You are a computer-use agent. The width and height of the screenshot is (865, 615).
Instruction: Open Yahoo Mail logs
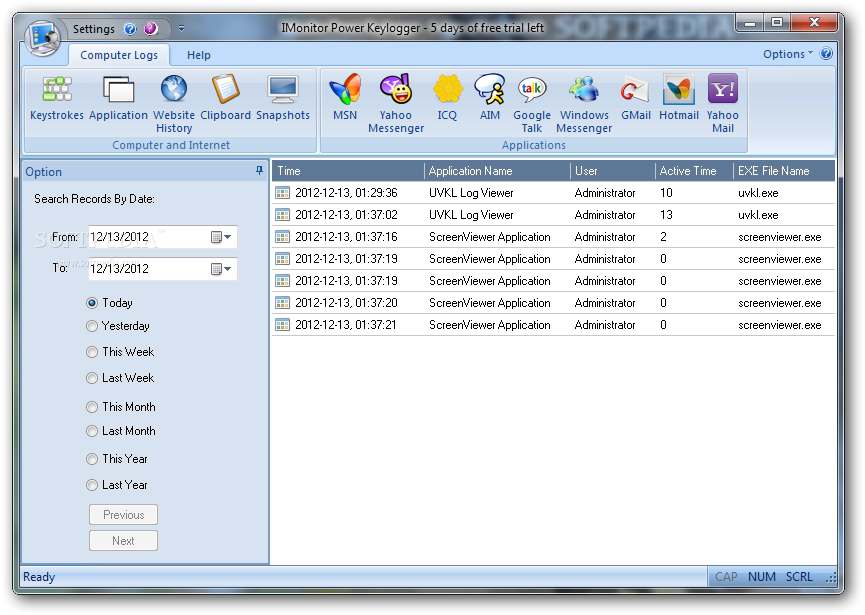pyautogui.click(x=723, y=104)
